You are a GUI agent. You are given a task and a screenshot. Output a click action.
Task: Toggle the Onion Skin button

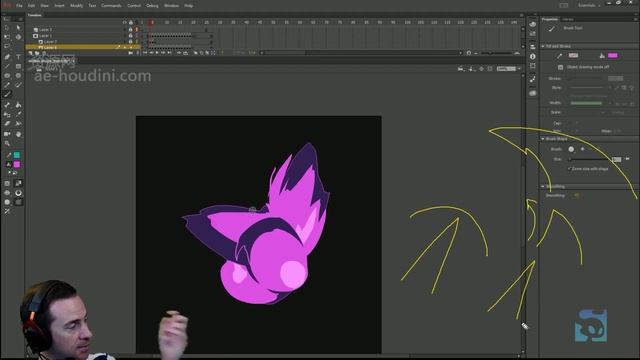[196, 53]
